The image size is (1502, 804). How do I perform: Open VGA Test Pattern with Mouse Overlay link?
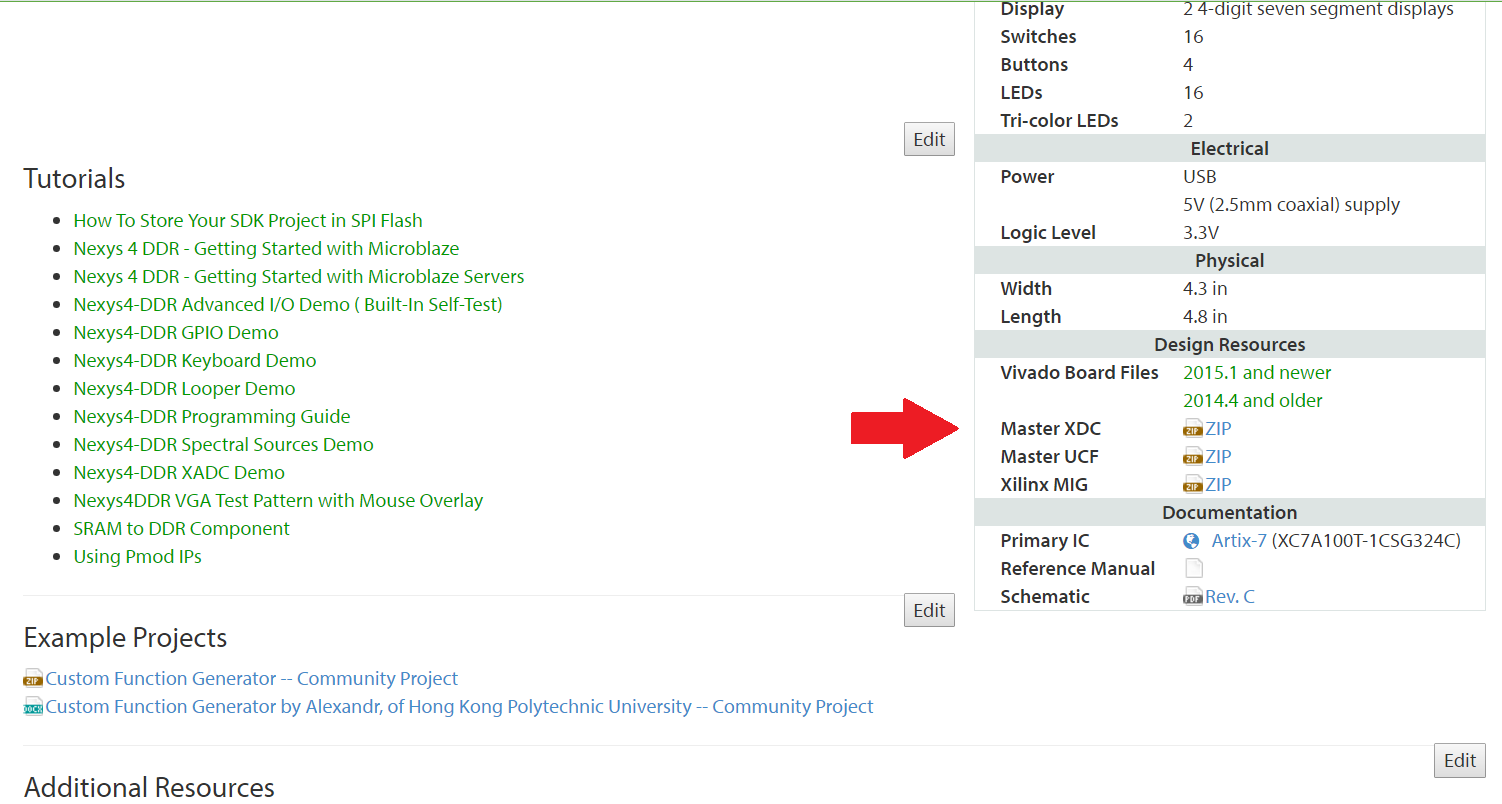click(278, 501)
